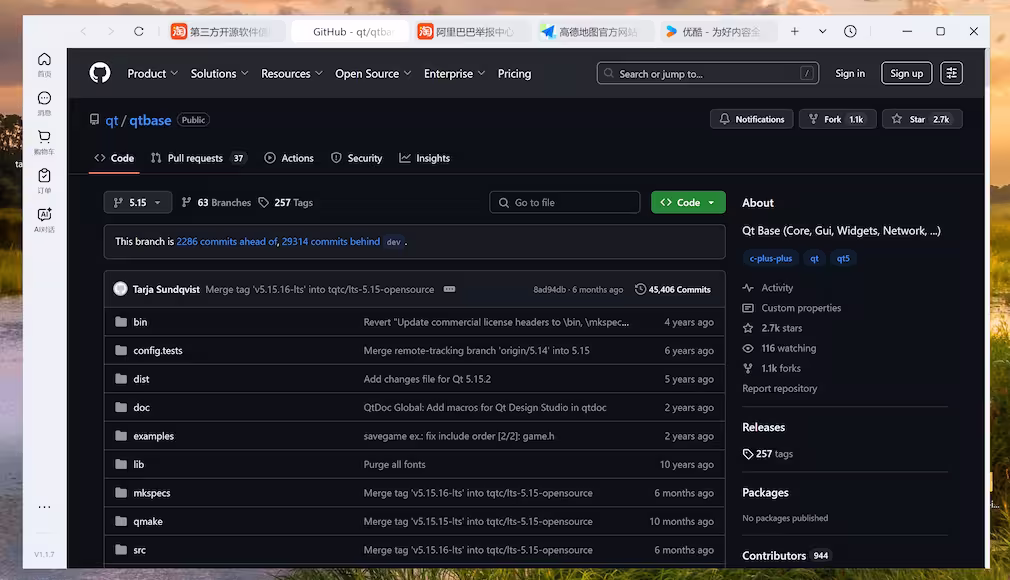Select the 优酷 browser tab
The image size is (1010, 580).
pyautogui.click(x=719, y=32)
